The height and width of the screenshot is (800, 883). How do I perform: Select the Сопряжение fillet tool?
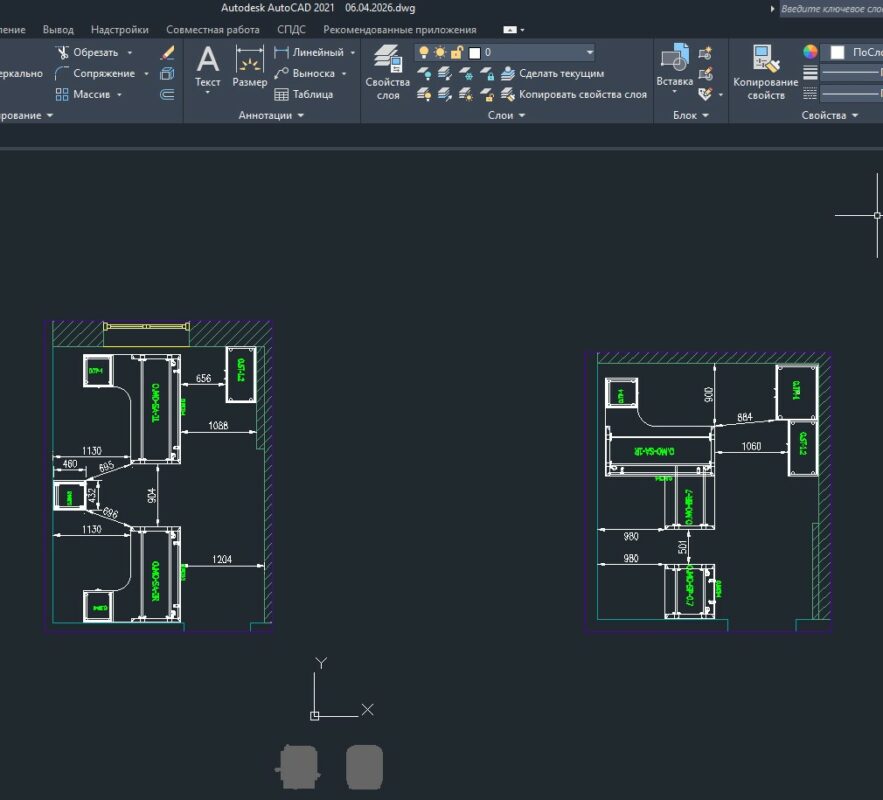tap(95, 73)
